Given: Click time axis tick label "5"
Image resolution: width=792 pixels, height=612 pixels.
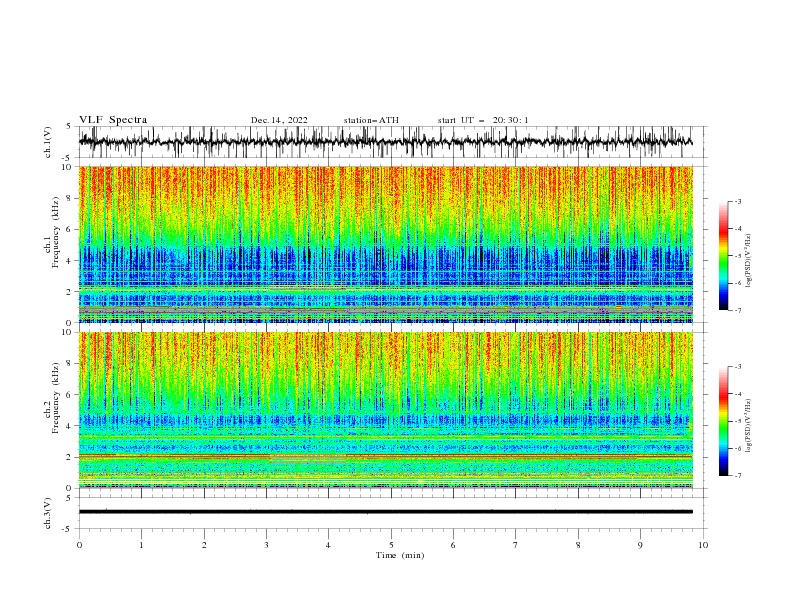Looking at the screenshot, I should pyautogui.click(x=391, y=545).
